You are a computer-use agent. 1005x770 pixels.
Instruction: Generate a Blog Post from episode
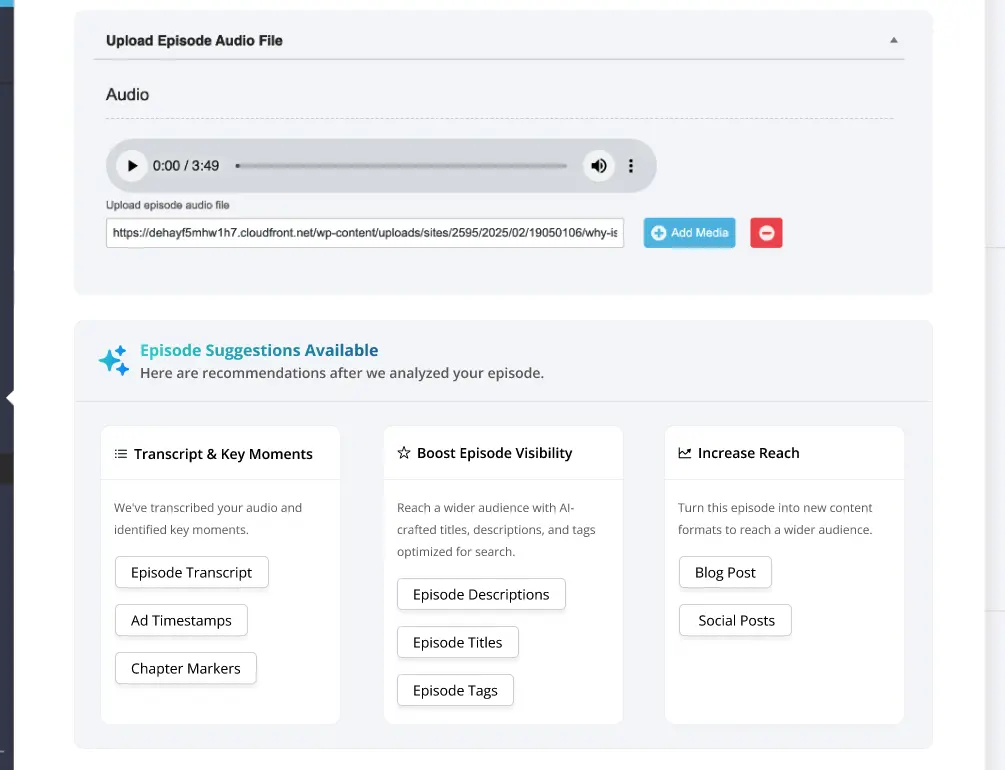point(725,573)
